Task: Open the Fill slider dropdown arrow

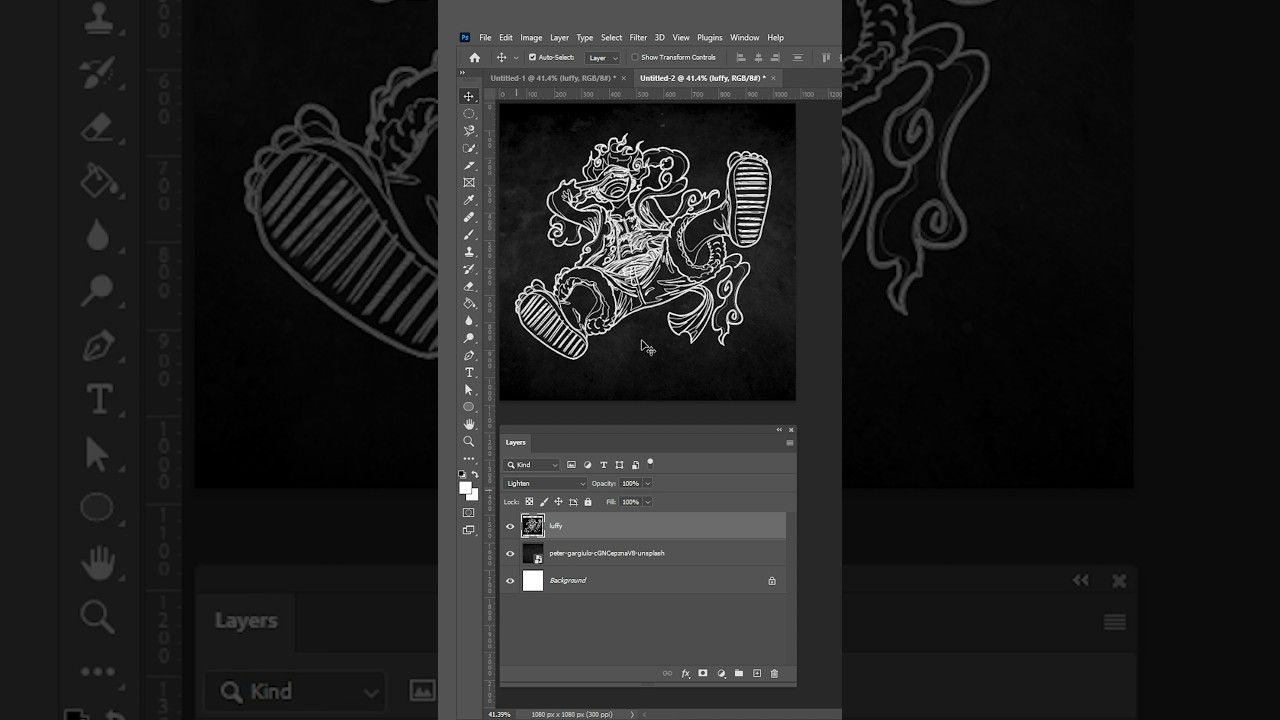Action: 648,502
